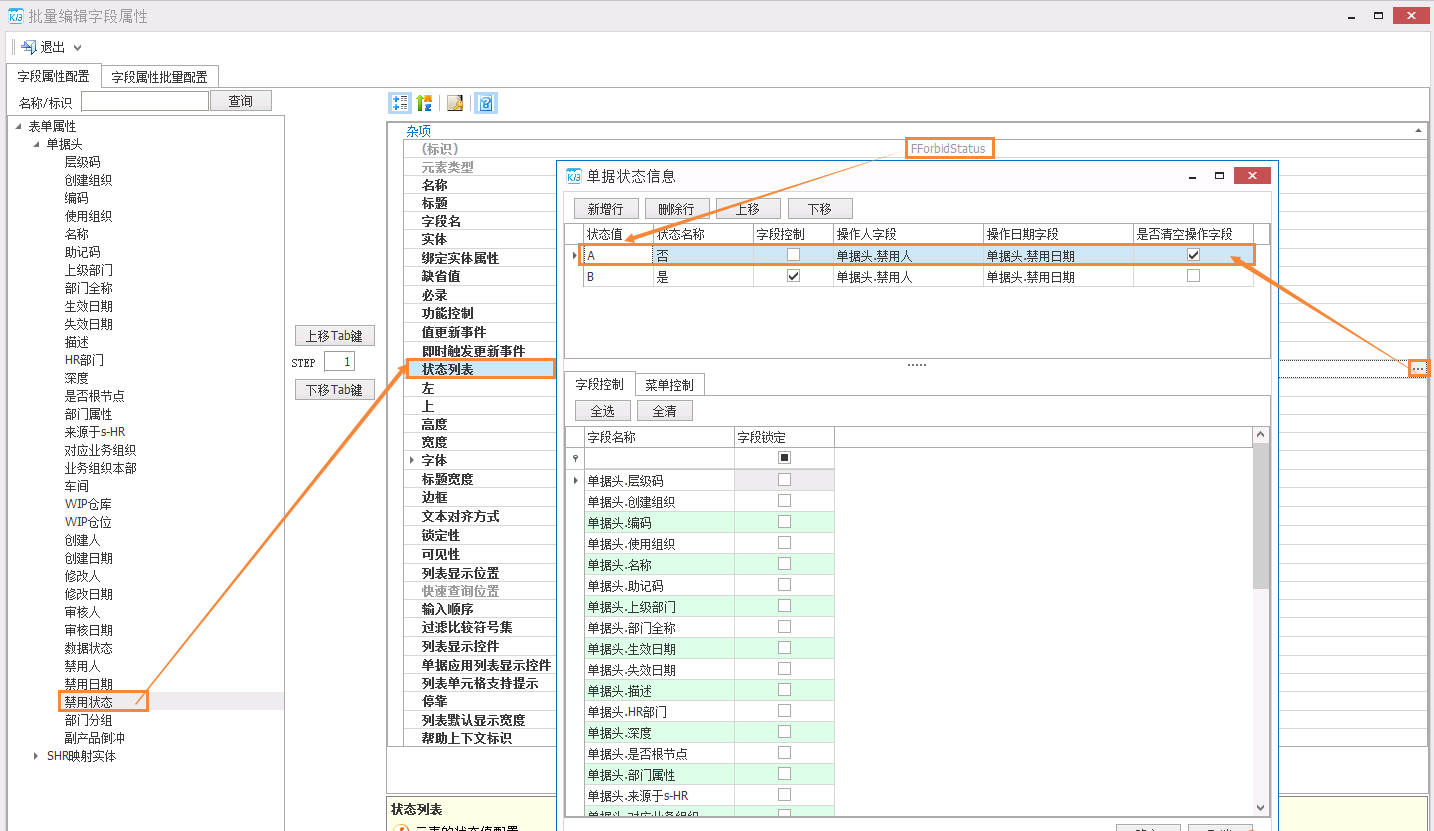Expand the 字体 property row
This screenshot has width=1434, height=831.
pos(412,460)
